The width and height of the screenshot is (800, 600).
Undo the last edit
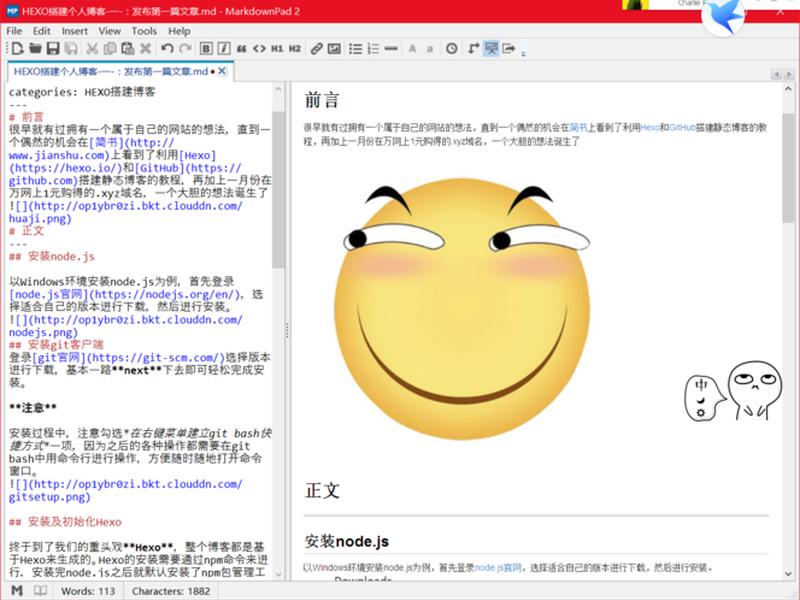167,48
